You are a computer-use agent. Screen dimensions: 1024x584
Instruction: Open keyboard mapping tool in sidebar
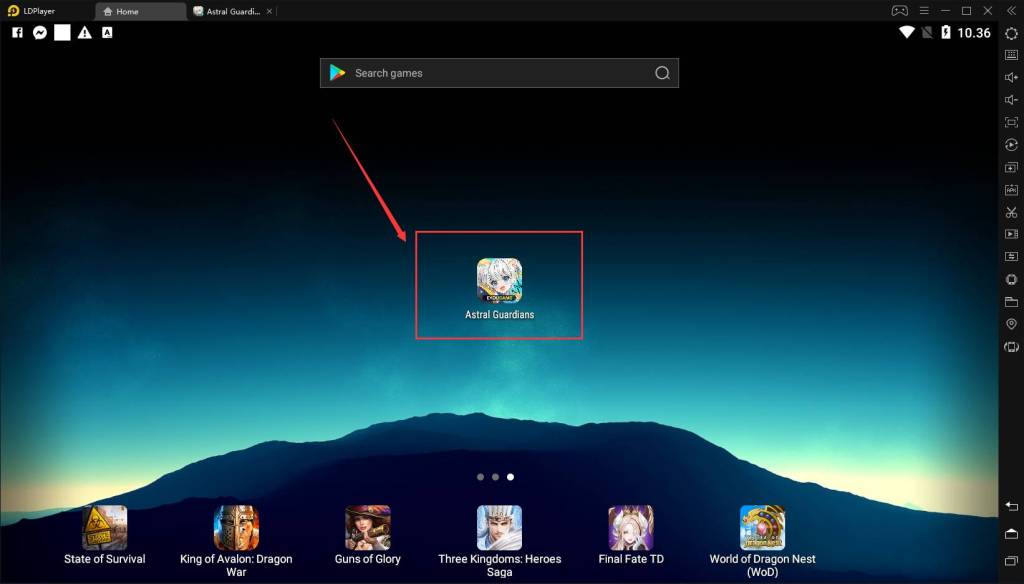pos(1011,55)
